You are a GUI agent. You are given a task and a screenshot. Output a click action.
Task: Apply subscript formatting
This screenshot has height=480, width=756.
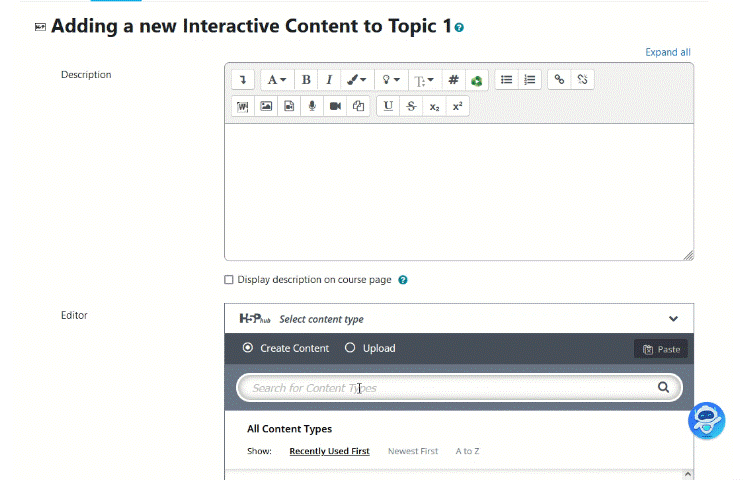coord(434,107)
